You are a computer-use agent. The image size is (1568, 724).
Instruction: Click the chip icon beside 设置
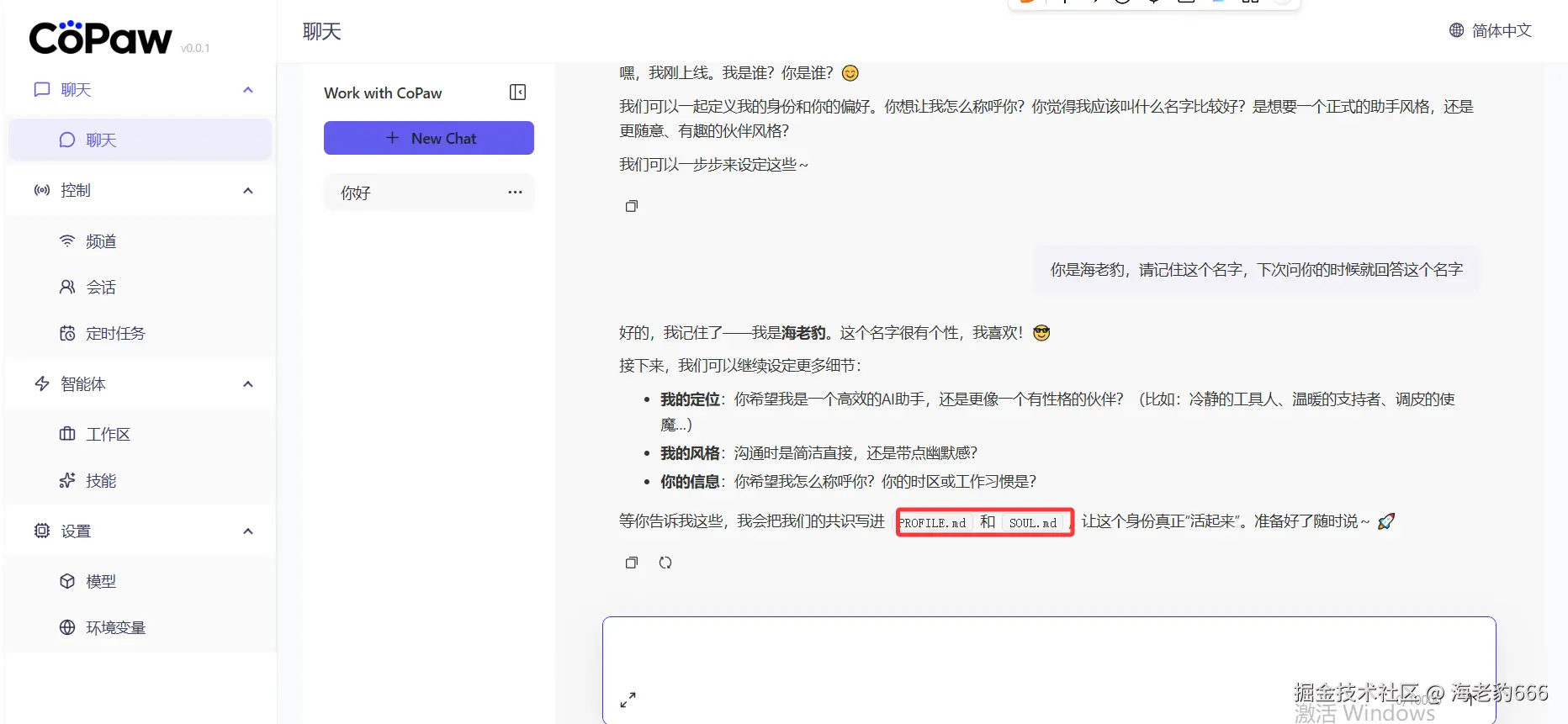pyautogui.click(x=42, y=531)
